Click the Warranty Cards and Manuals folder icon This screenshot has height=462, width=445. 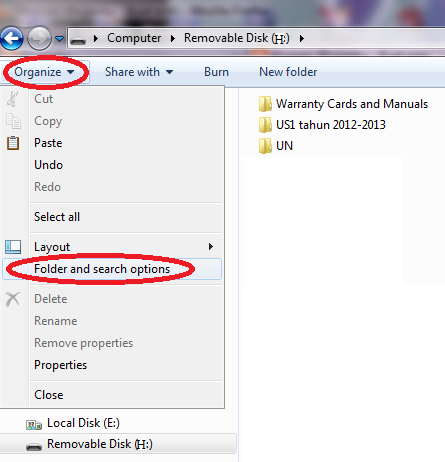click(x=265, y=104)
